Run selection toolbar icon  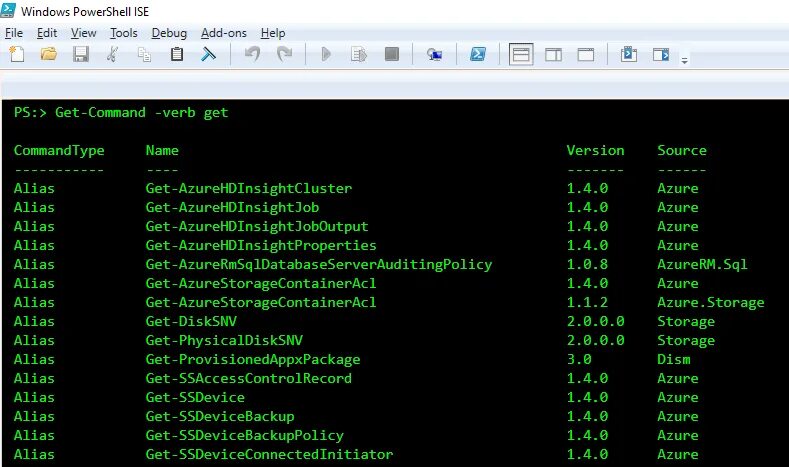point(359,54)
